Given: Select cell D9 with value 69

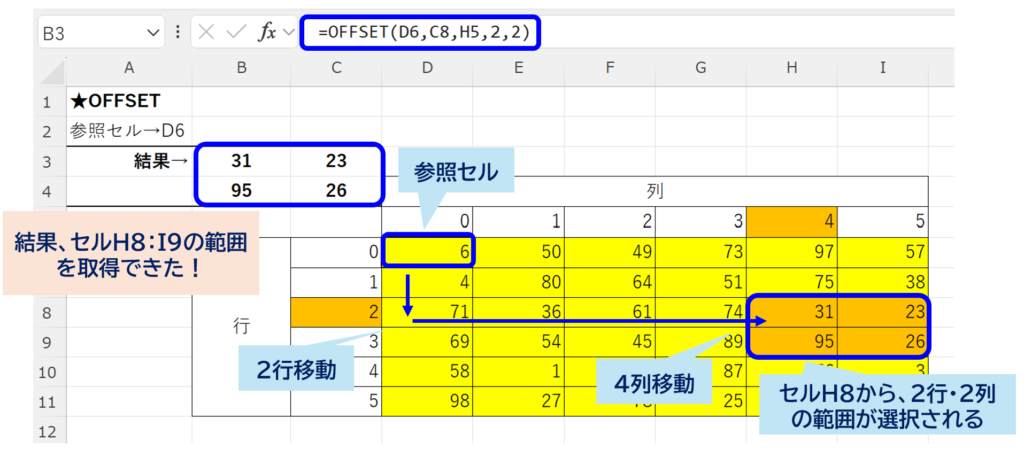Looking at the screenshot, I should (x=428, y=342).
